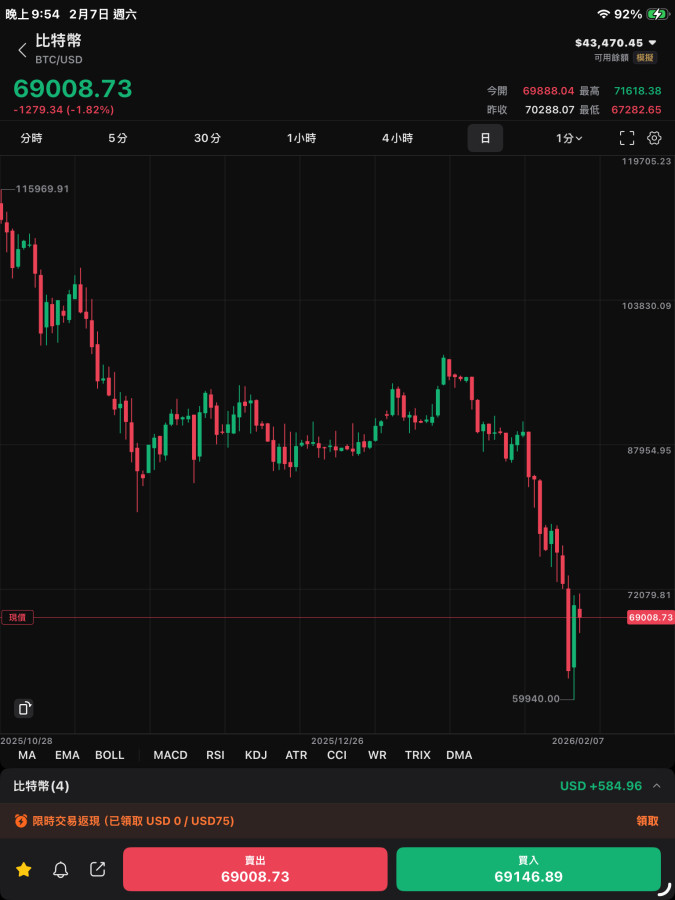675x900 pixels.
Task: Tap the green 買入 69146.89 button
Action: pos(529,869)
